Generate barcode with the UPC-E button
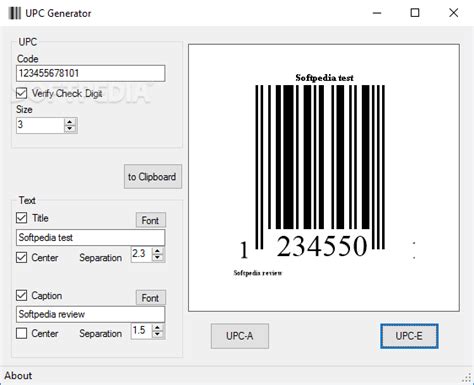 409,336
